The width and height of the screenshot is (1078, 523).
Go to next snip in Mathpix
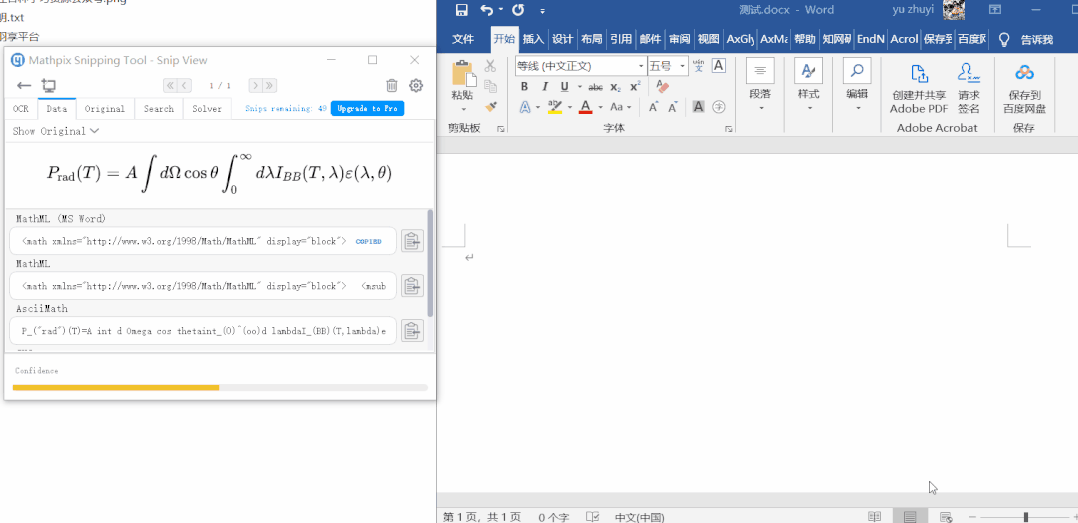(255, 86)
